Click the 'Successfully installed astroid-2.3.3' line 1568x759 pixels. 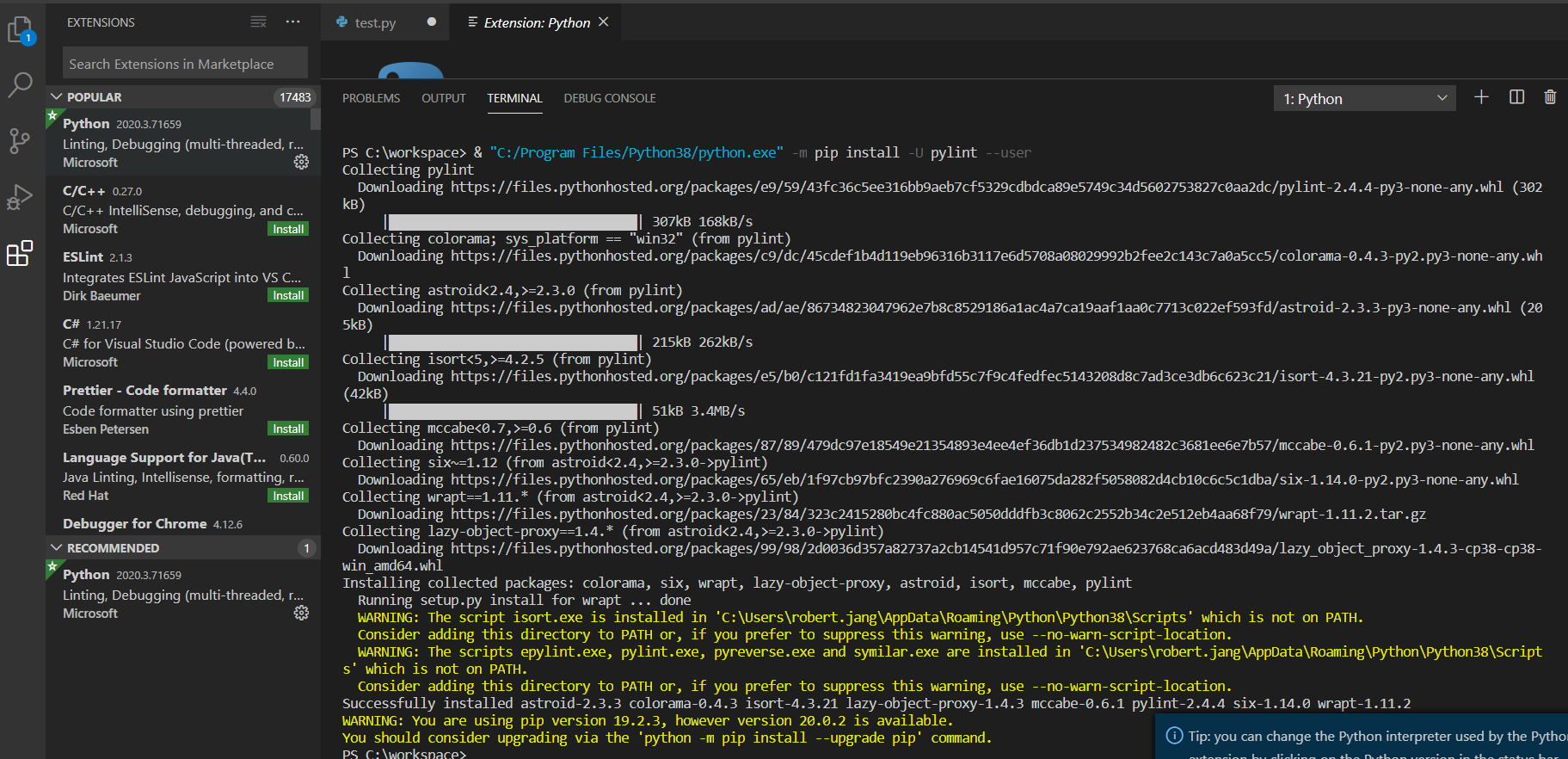[876, 703]
